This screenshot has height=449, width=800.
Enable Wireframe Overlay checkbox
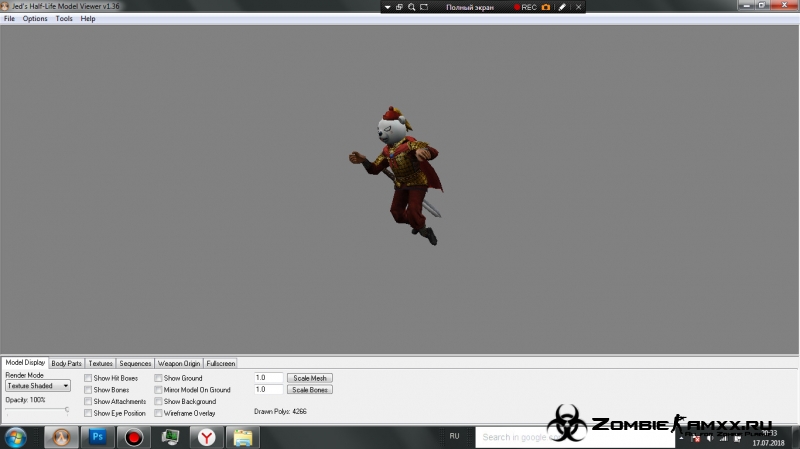pos(159,413)
